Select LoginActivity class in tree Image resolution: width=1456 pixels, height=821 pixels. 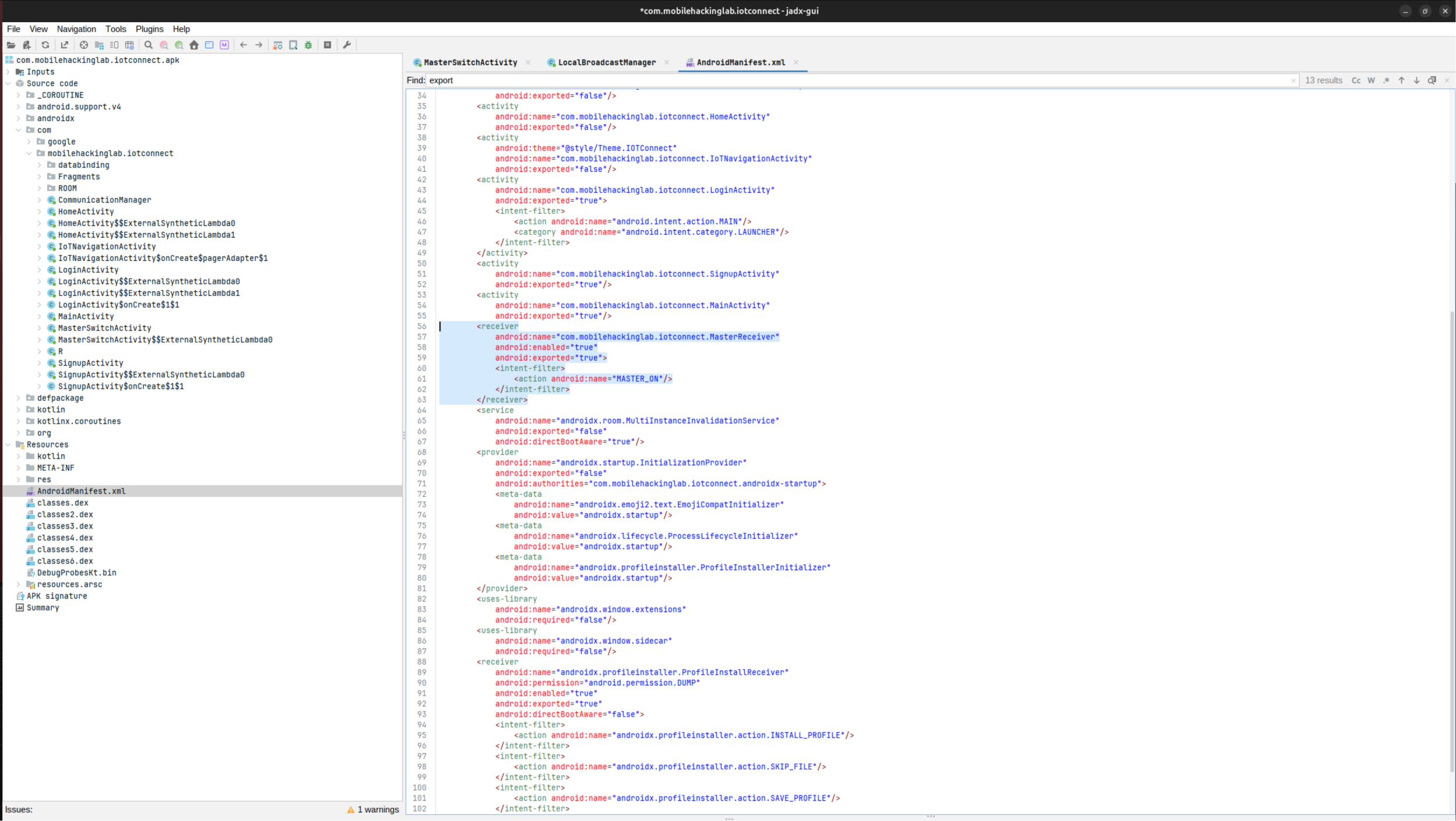(x=88, y=270)
